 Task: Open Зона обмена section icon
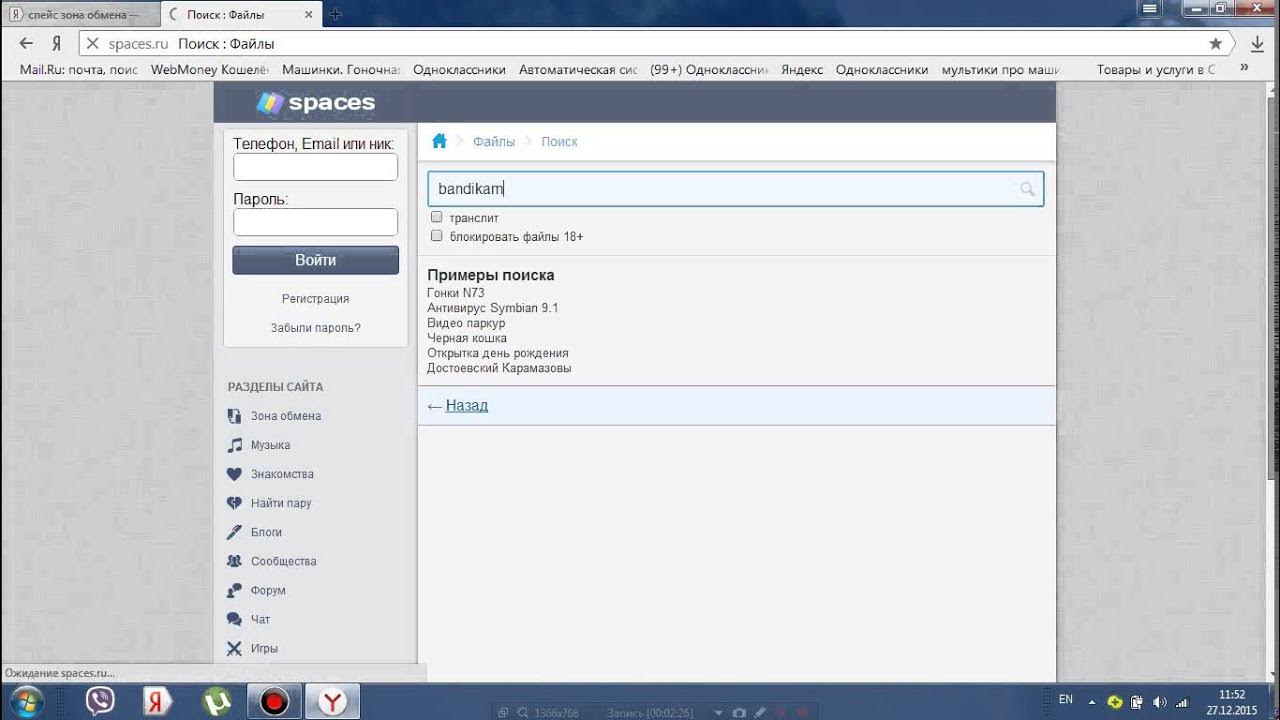[x=234, y=416]
